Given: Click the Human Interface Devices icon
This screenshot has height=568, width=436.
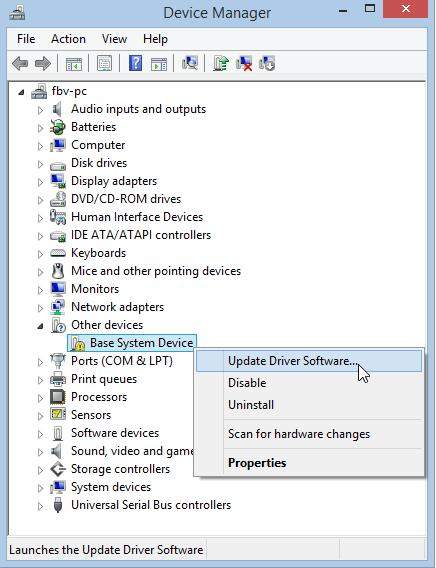Looking at the screenshot, I should (x=58, y=217).
